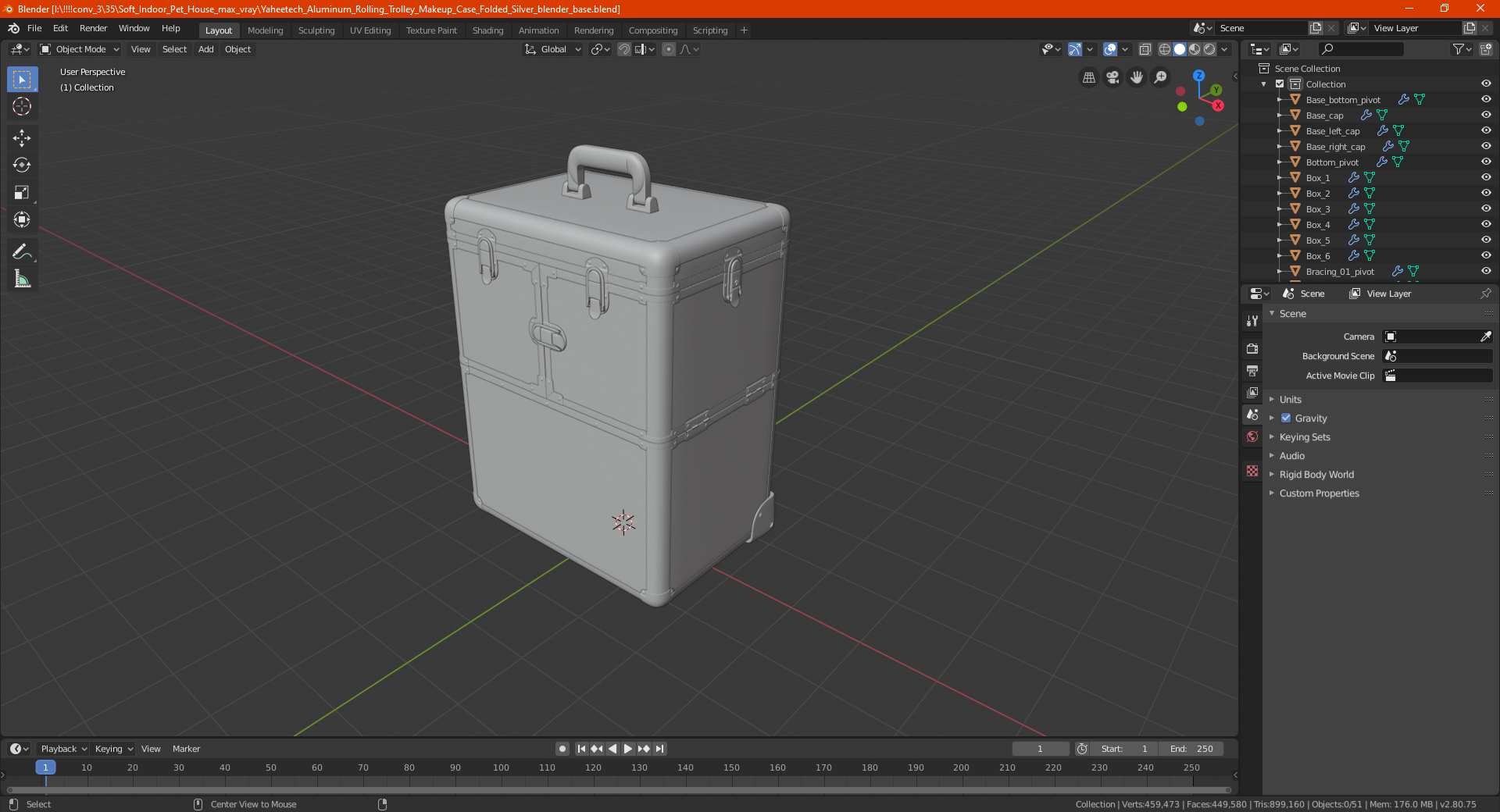The height and width of the screenshot is (812, 1500).
Task: Expand Box_1 in the outliner
Action: pyautogui.click(x=1280, y=178)
